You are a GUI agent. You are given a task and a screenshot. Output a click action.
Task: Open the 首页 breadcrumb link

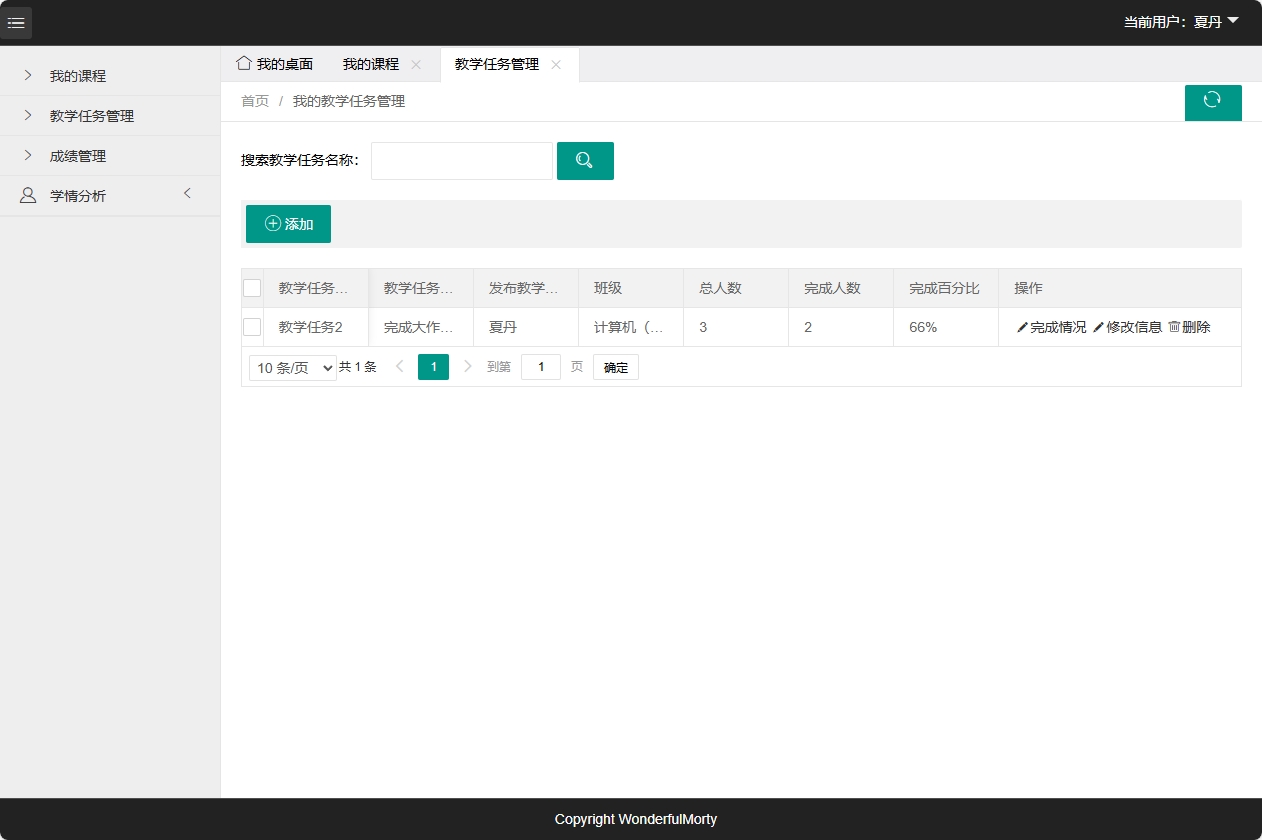click(x=254, y=100)
